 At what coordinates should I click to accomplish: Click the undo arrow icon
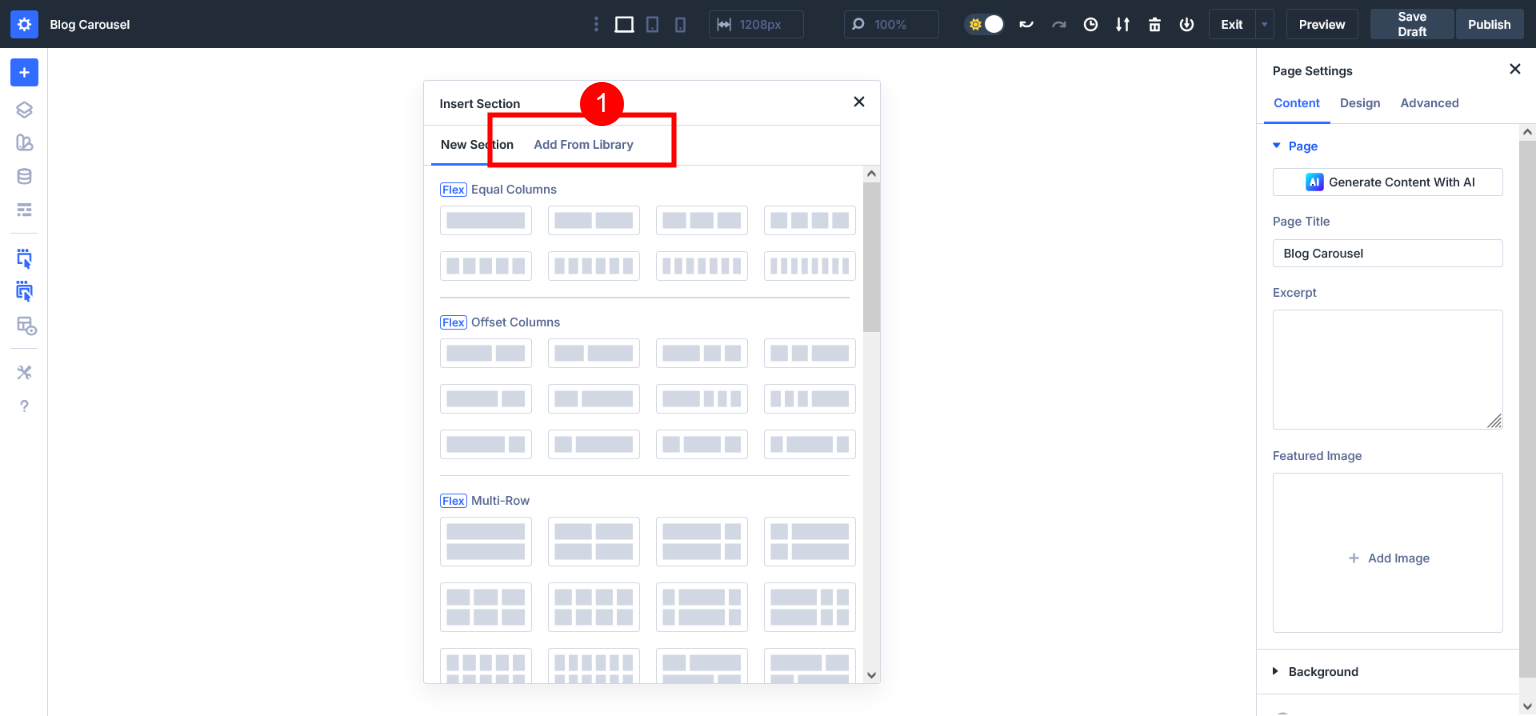click(1026, 24)
